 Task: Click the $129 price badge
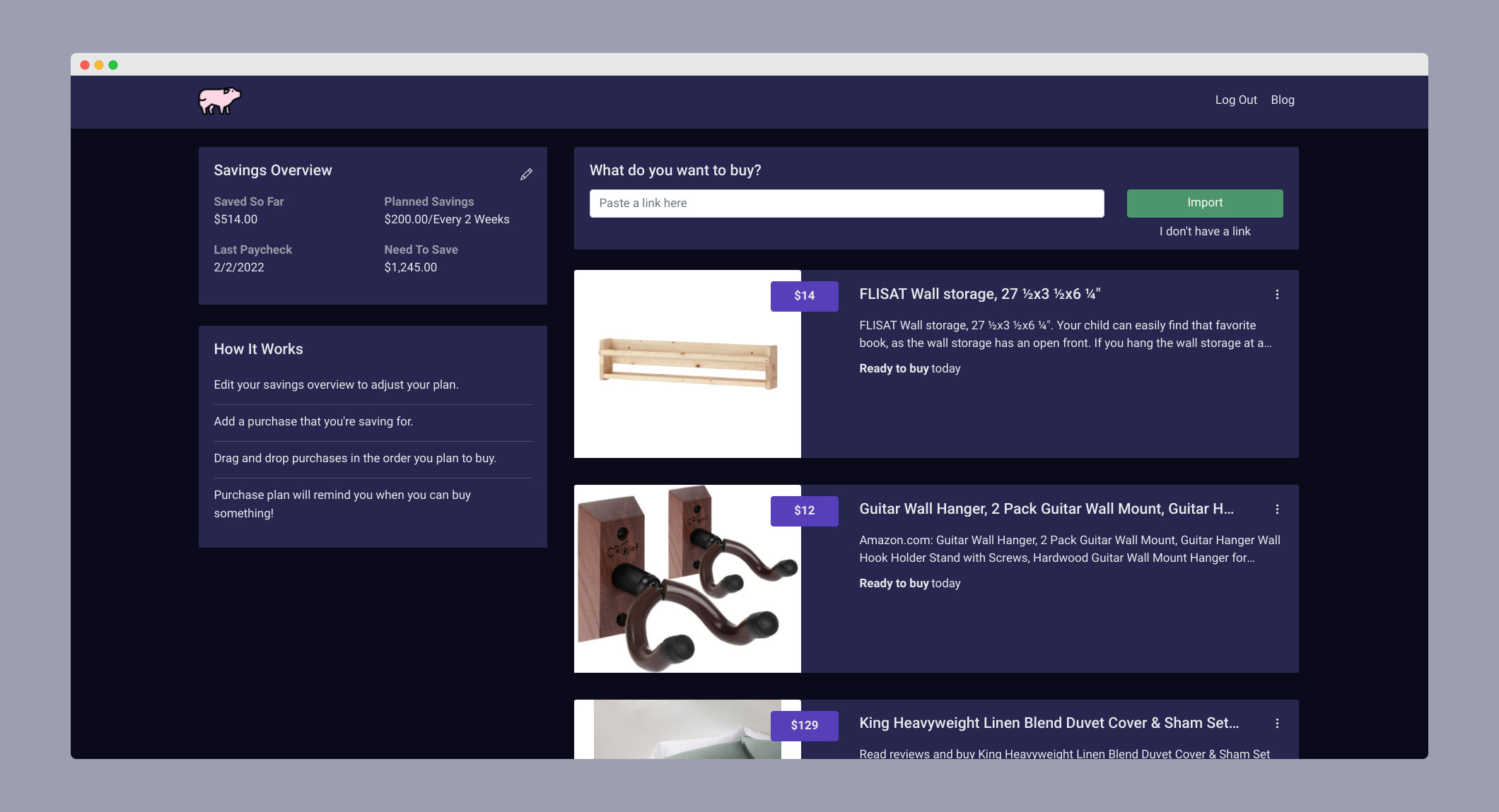[804, 725]
